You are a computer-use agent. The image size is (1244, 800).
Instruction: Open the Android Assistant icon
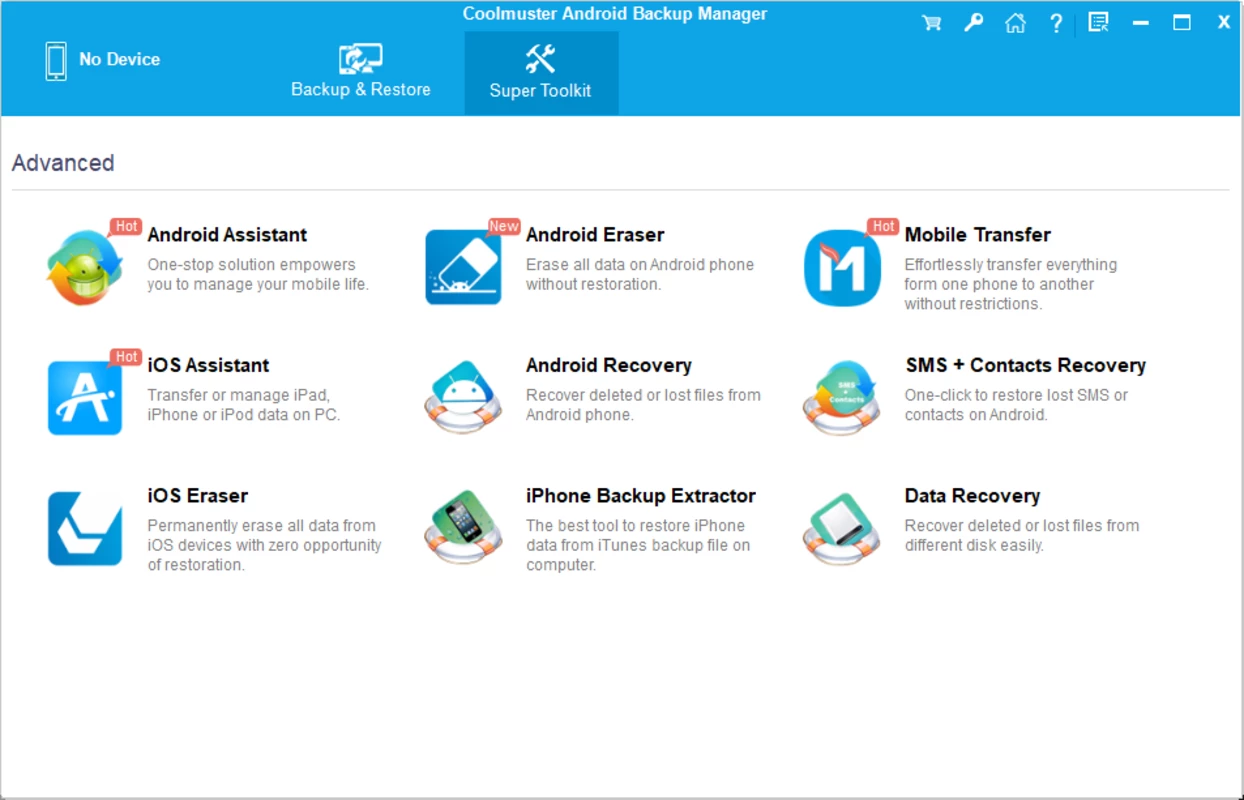(85, 267)
